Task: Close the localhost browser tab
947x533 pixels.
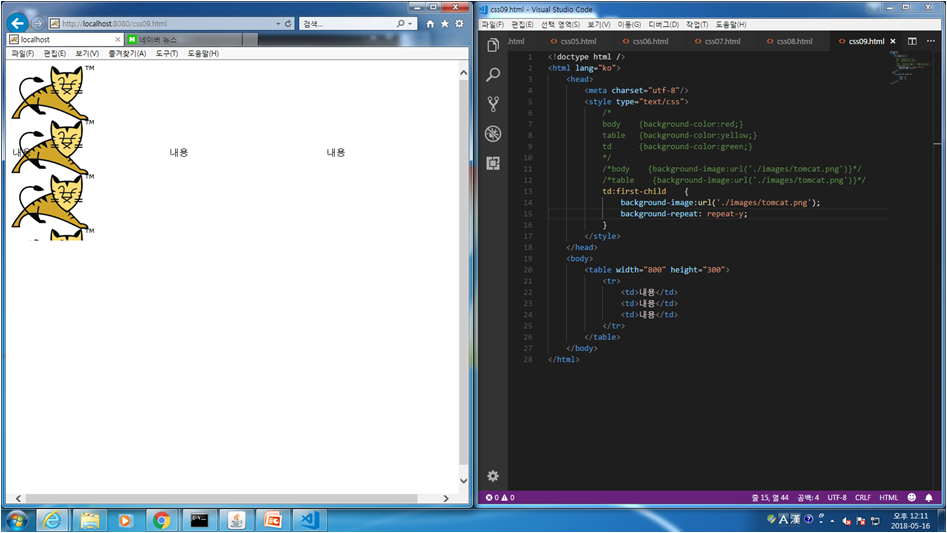Action: pos(118,39)
